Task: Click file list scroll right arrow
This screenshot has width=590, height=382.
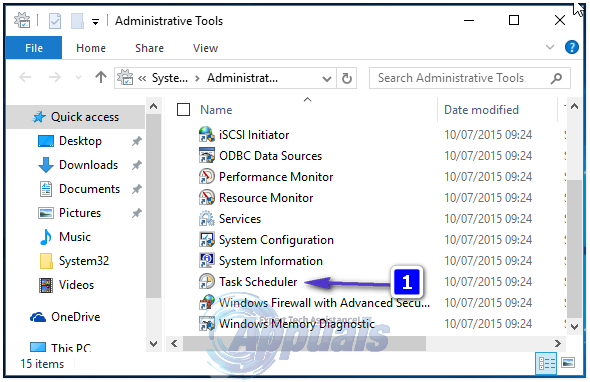Action: (557, 343)
